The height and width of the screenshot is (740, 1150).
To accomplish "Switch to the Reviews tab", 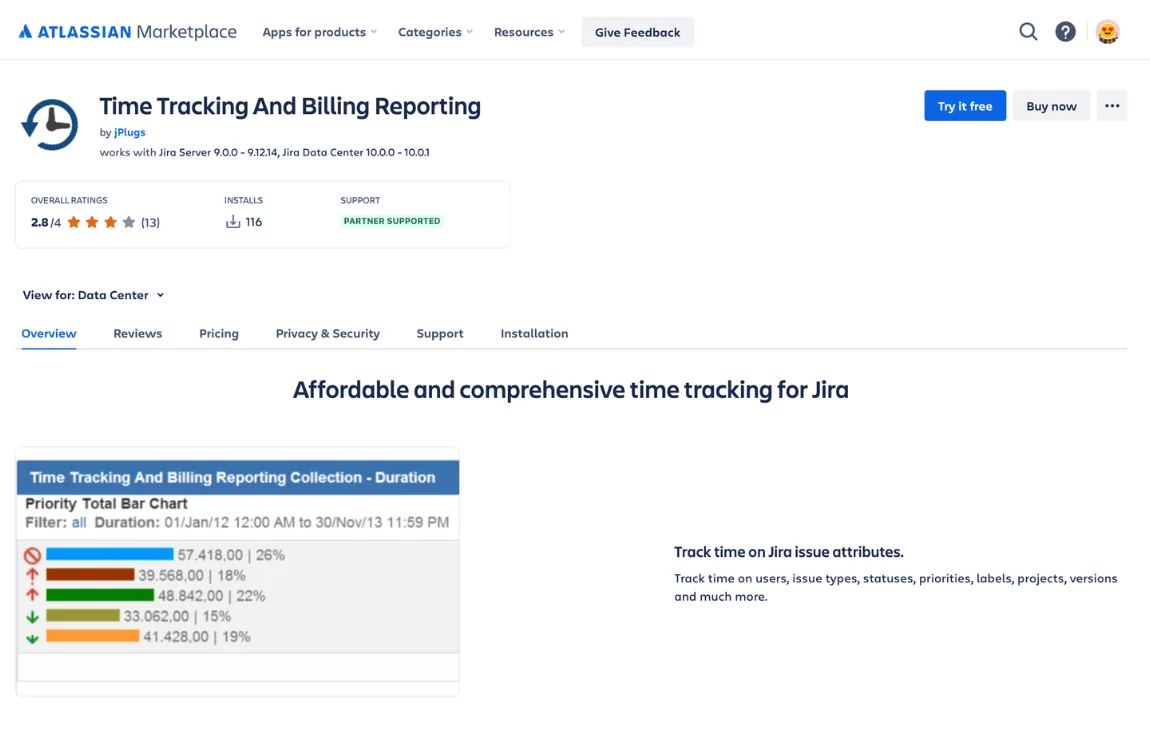I will (138, 333).
